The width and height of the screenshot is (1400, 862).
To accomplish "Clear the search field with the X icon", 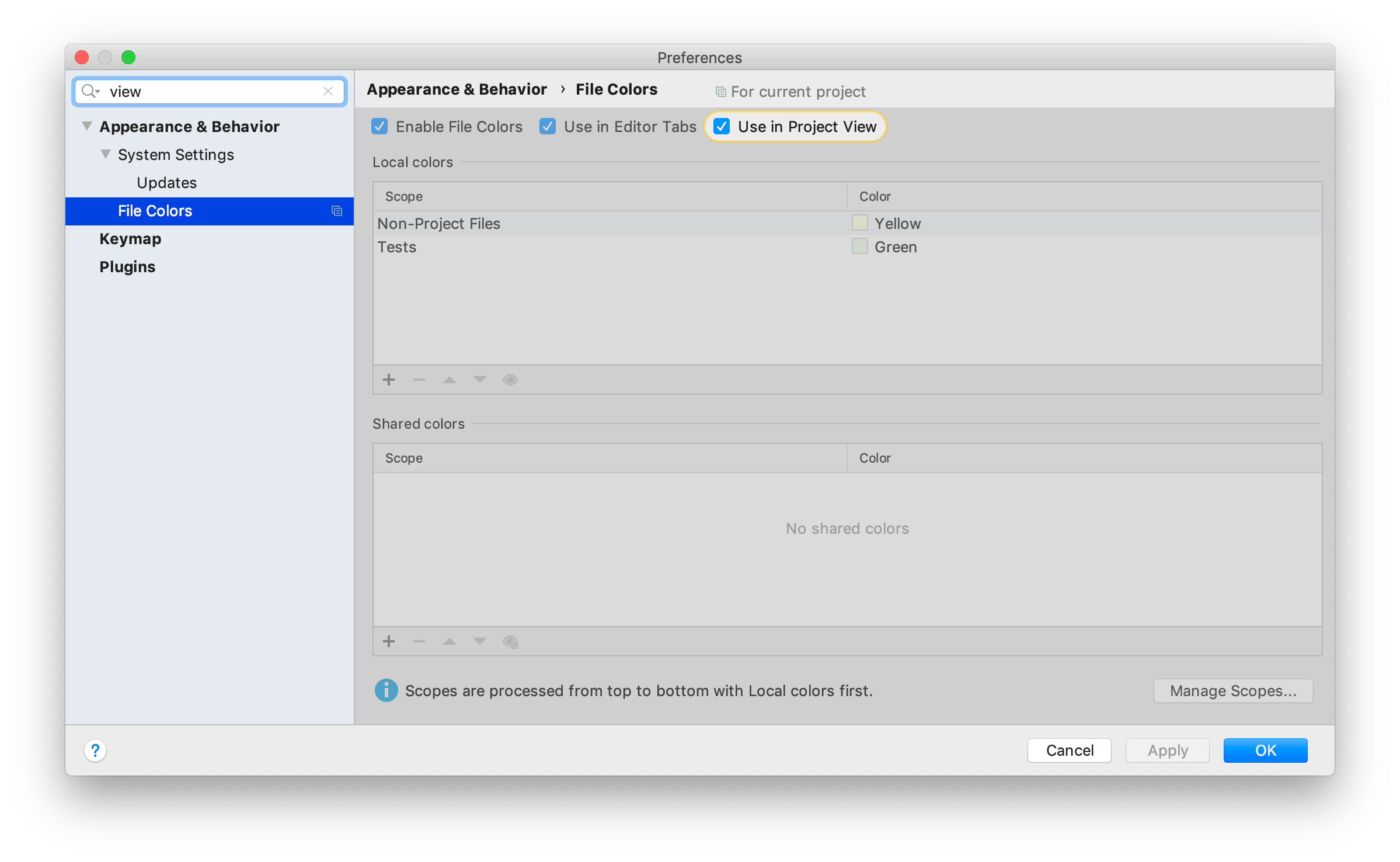I will click(x=328, y=91).
